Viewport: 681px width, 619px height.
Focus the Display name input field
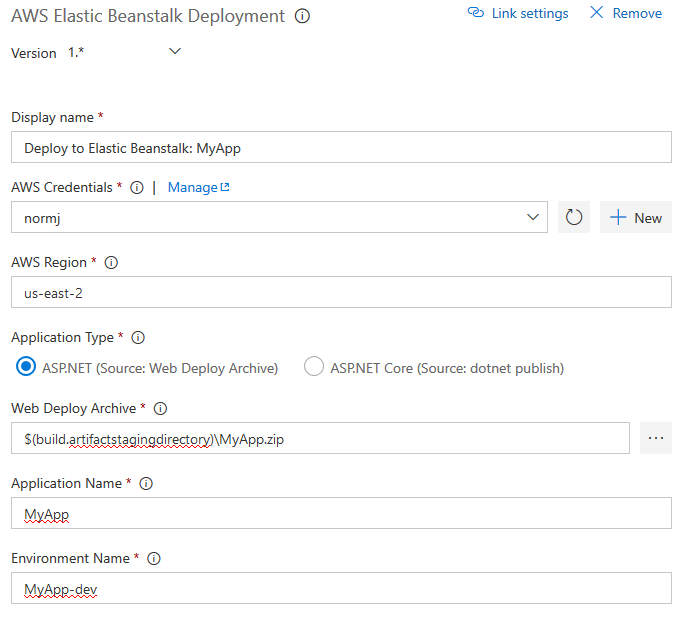pyautogui.click(x=341, y=148)
